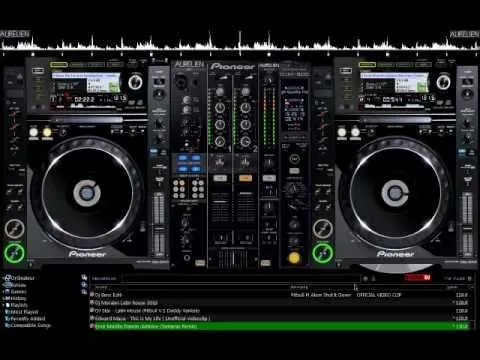Click the right deck browse rotary knob
This screenshot has height=360, width=480.
[x=443, y=82]
